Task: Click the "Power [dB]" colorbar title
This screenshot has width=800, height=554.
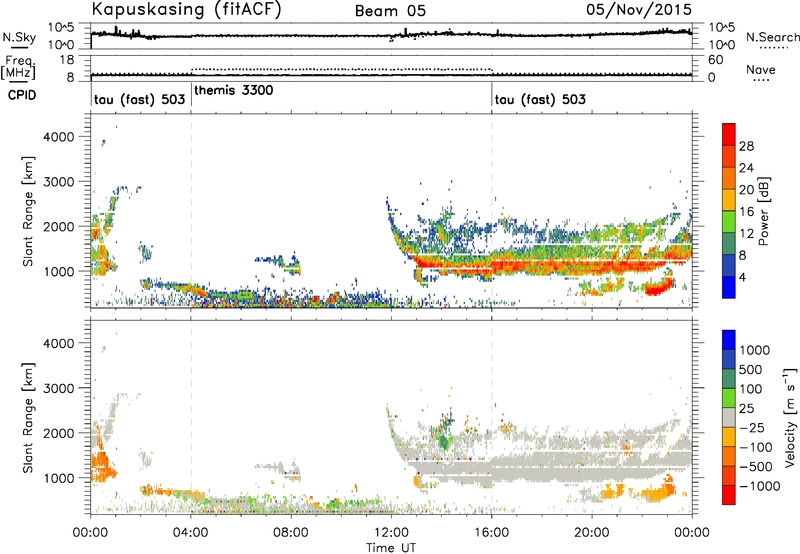Action: coord(763,211)
